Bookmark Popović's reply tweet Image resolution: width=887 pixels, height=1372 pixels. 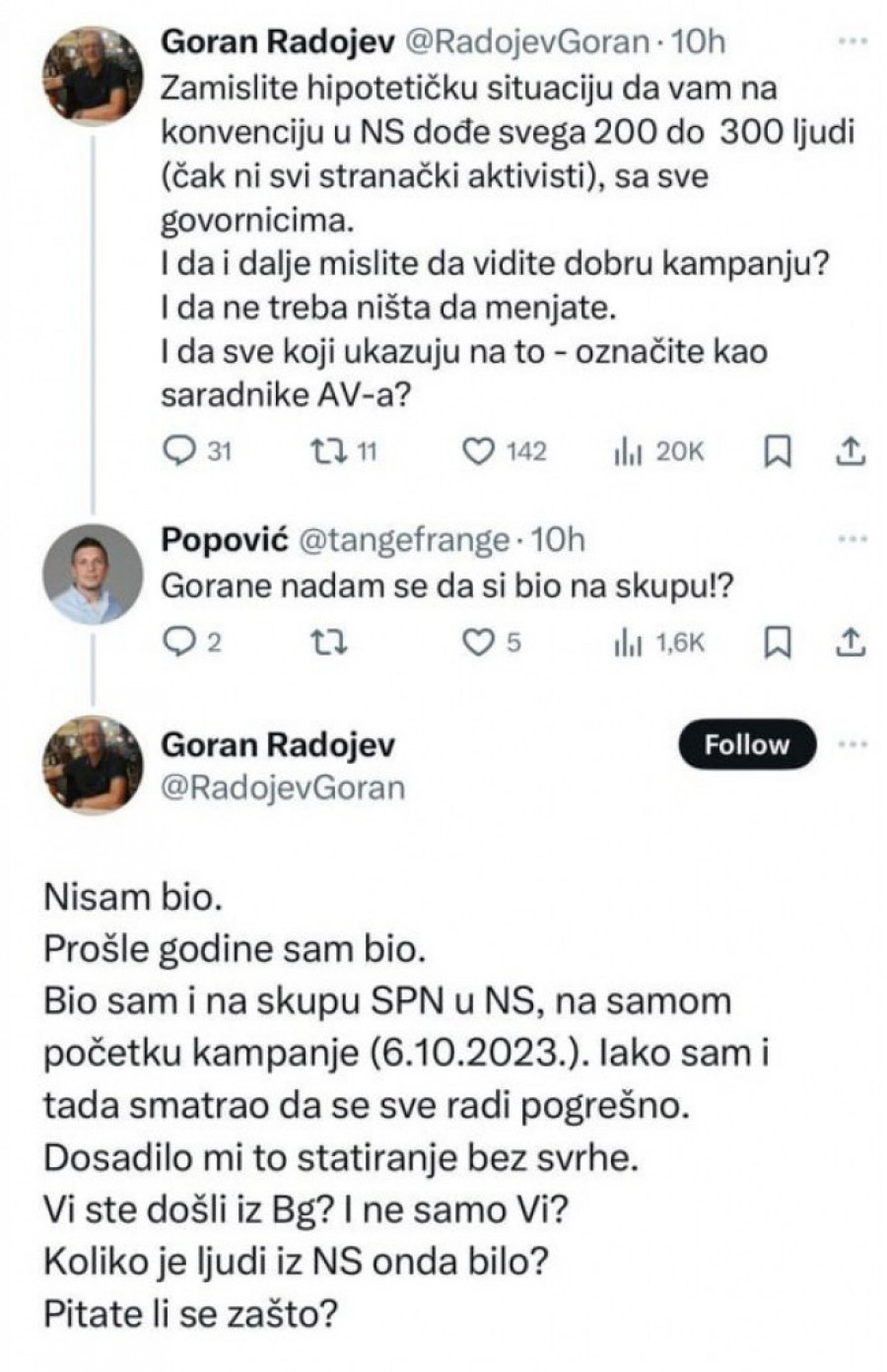779,643
